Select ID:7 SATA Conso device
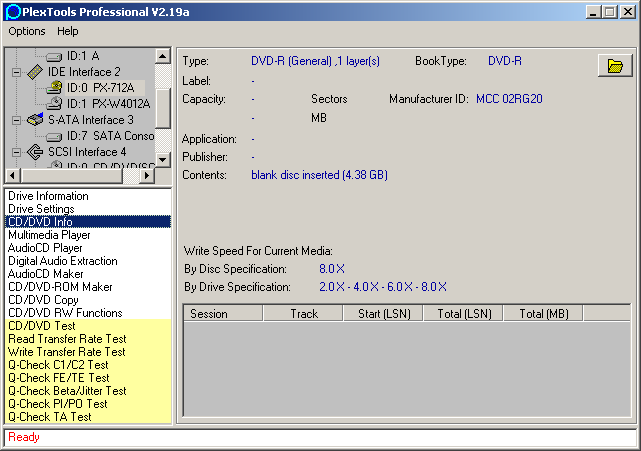Screen dimensions: 641x451 click(x=110, y=136)
